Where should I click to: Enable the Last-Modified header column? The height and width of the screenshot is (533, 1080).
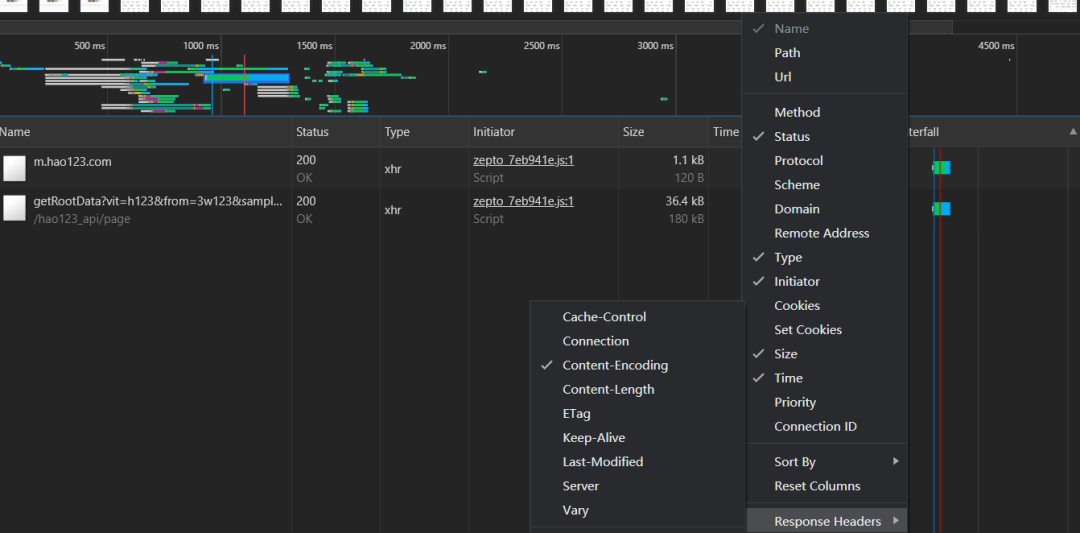click(637, 461)
